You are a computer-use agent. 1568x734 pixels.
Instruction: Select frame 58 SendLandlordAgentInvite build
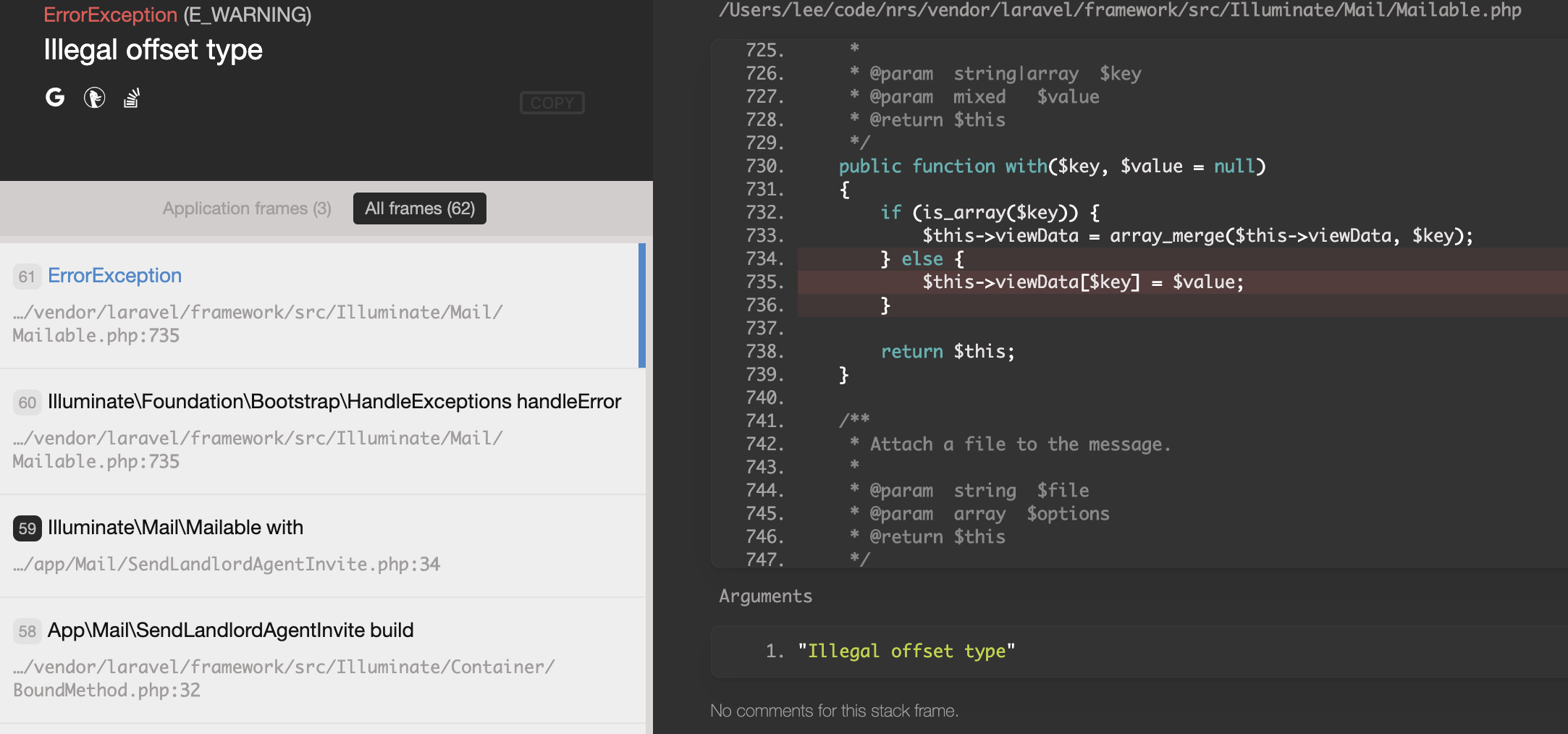323,660
